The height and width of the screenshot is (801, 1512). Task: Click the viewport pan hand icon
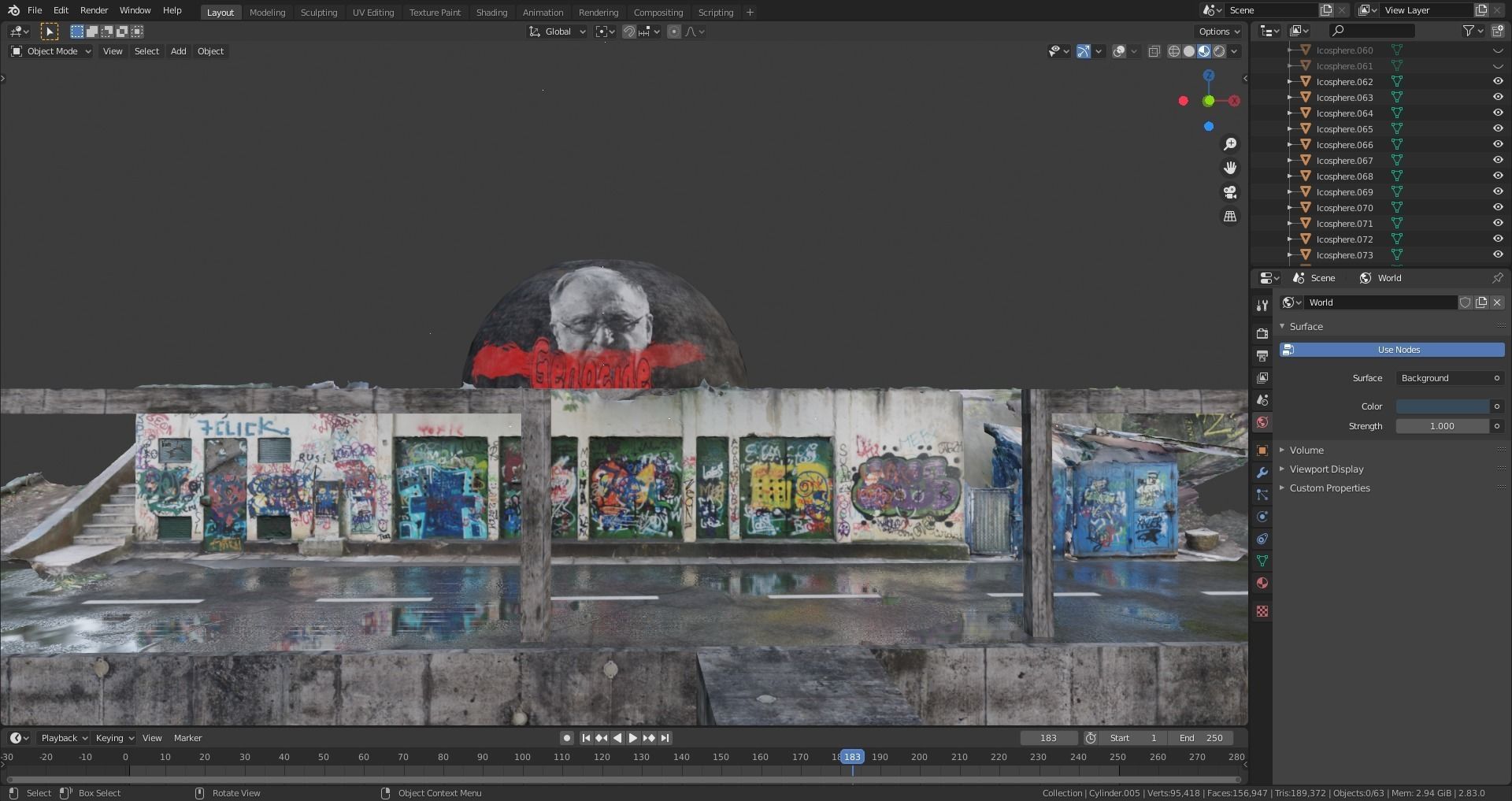pos(1230,168)
